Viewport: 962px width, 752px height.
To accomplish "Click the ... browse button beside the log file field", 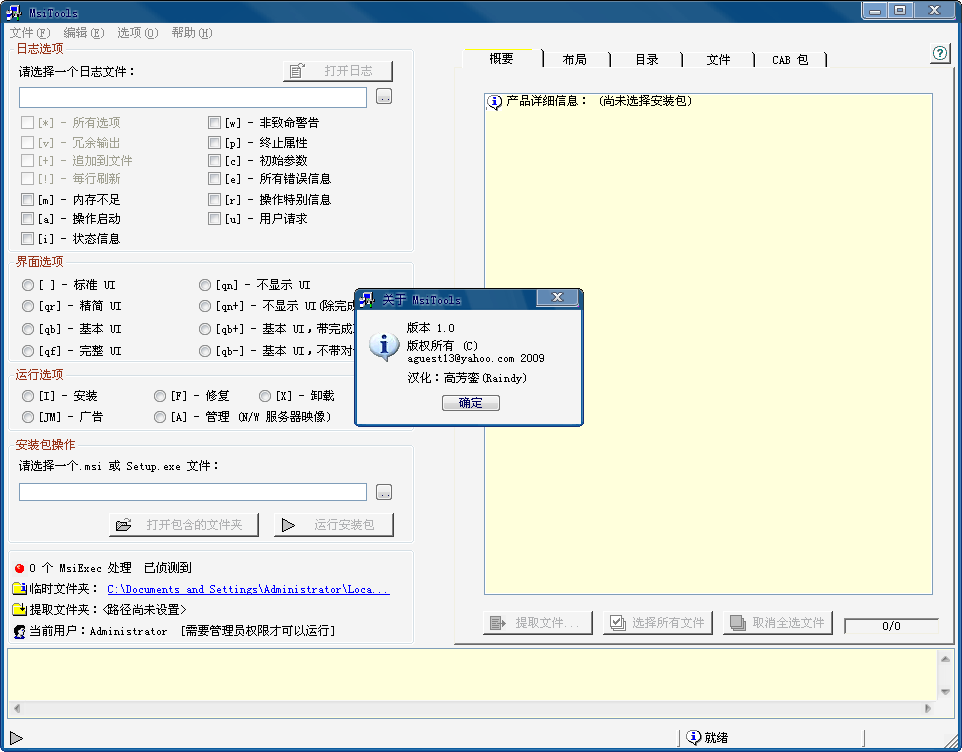I will [384, 96].
